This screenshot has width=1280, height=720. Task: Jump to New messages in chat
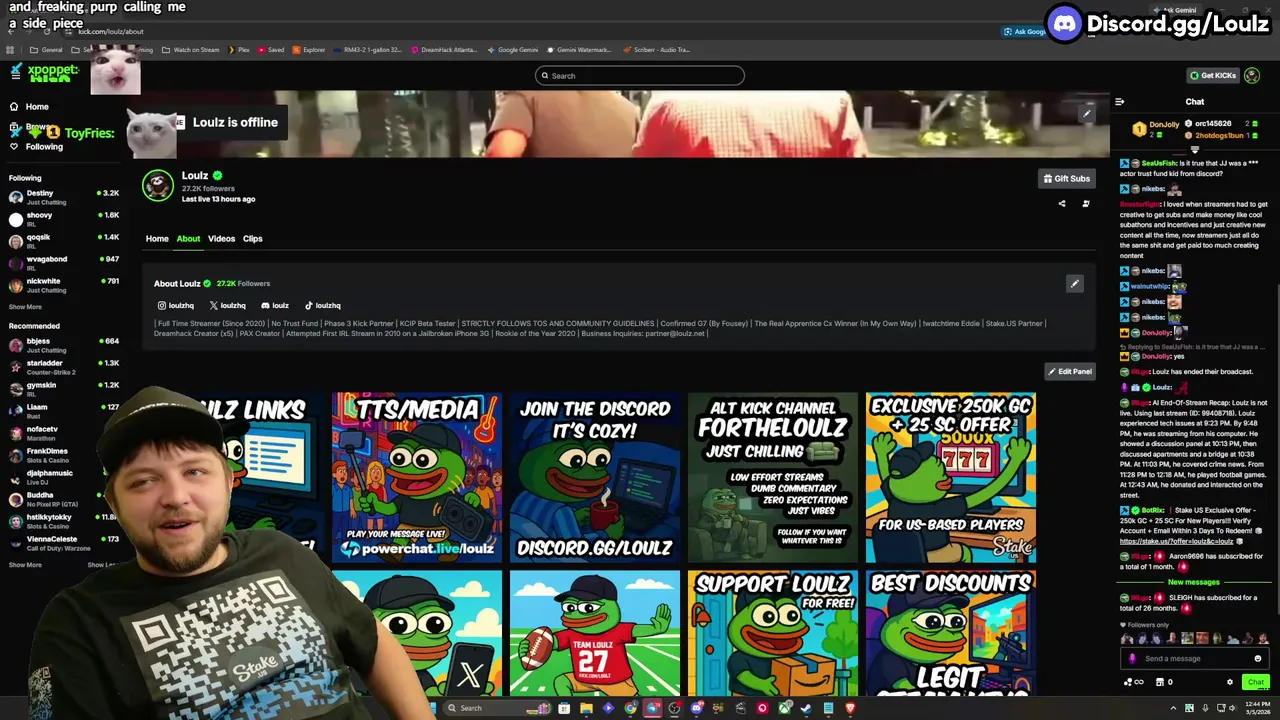click(x=1193, y=582)
